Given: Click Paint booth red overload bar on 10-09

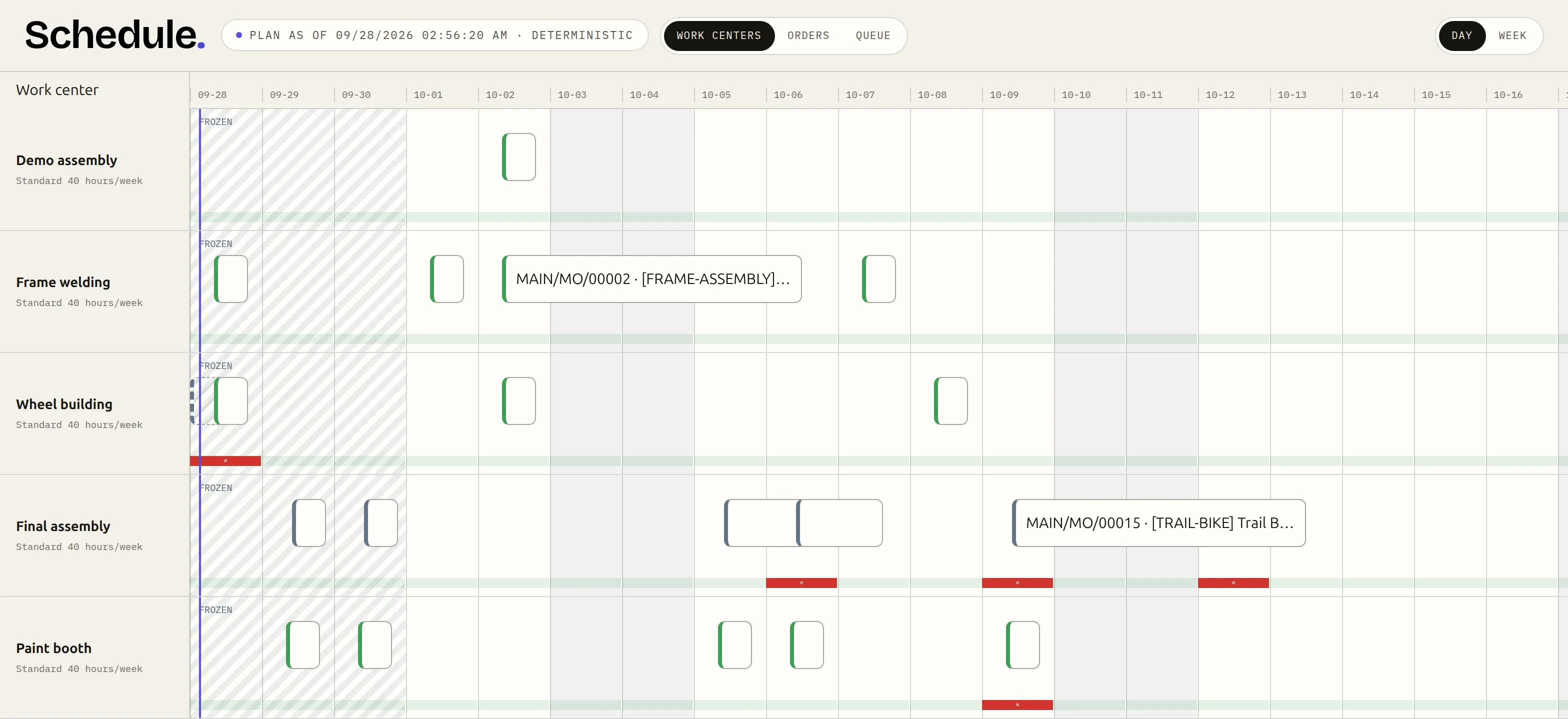Looking at the screenshot, I should click(1017, 705).
